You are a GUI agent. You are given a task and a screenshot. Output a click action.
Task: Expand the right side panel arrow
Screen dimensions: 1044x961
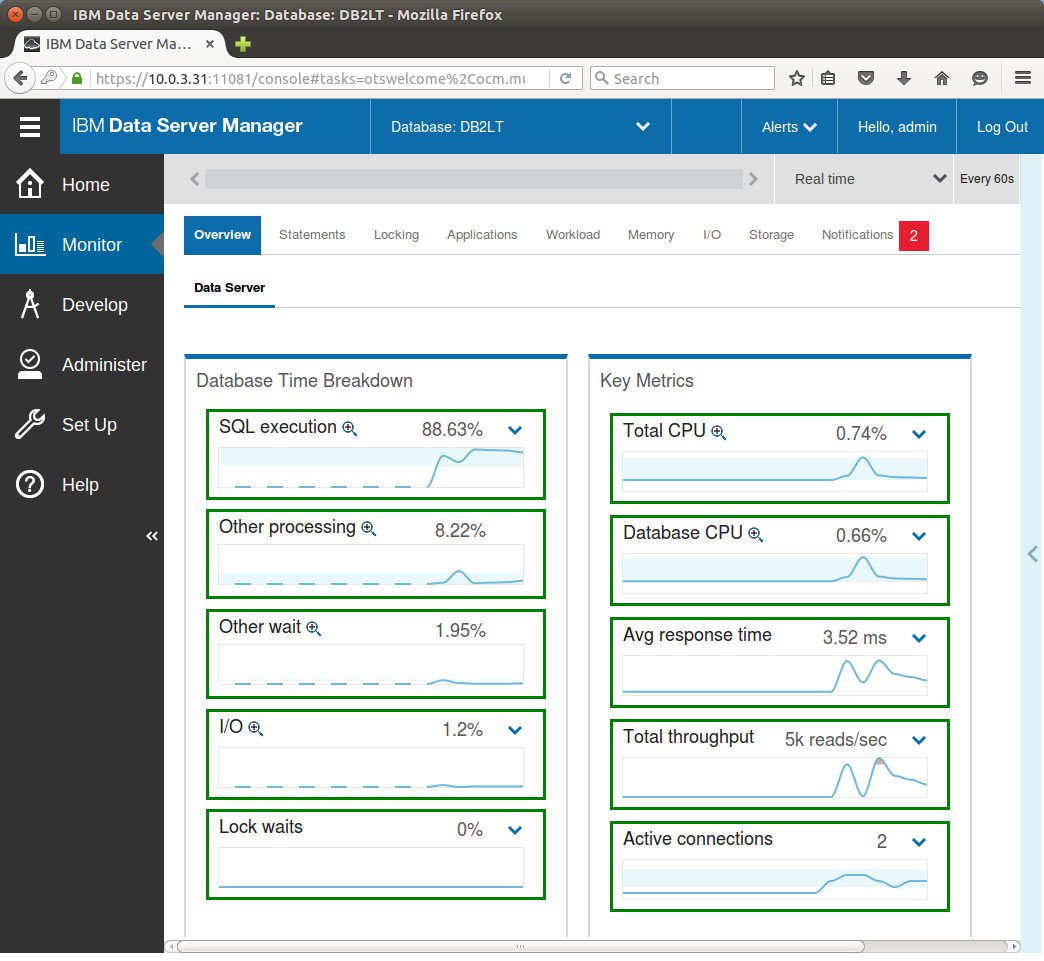pyautogui.click(x=1033, y=553)
